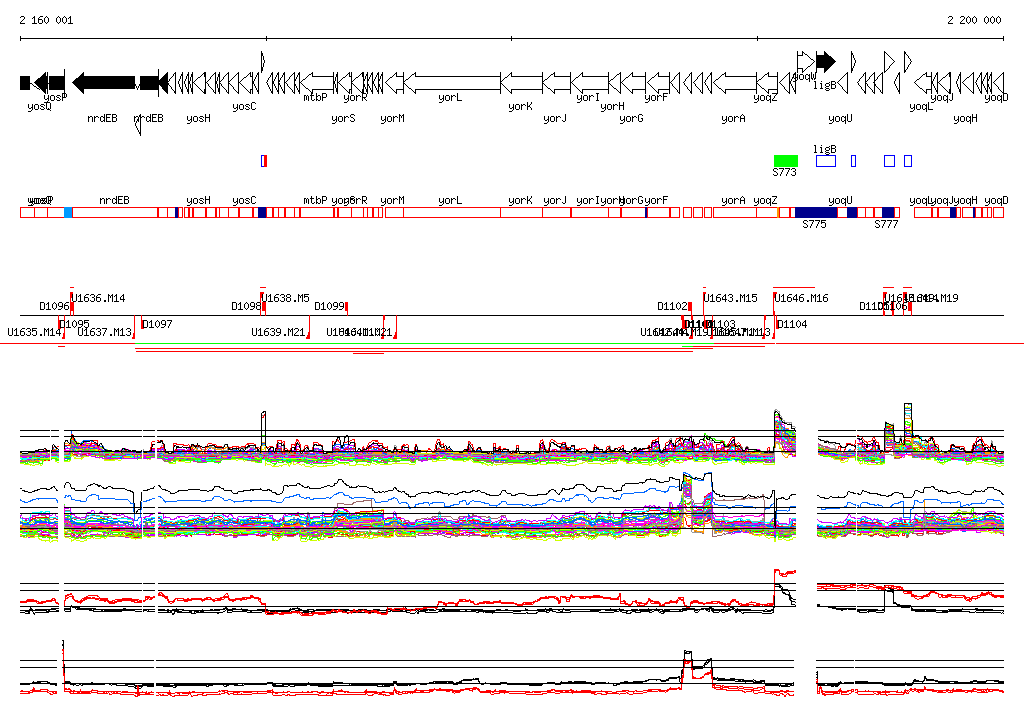Select the S773 label
The height and width of the screenshot is (714, 1024).
[784, 172]
